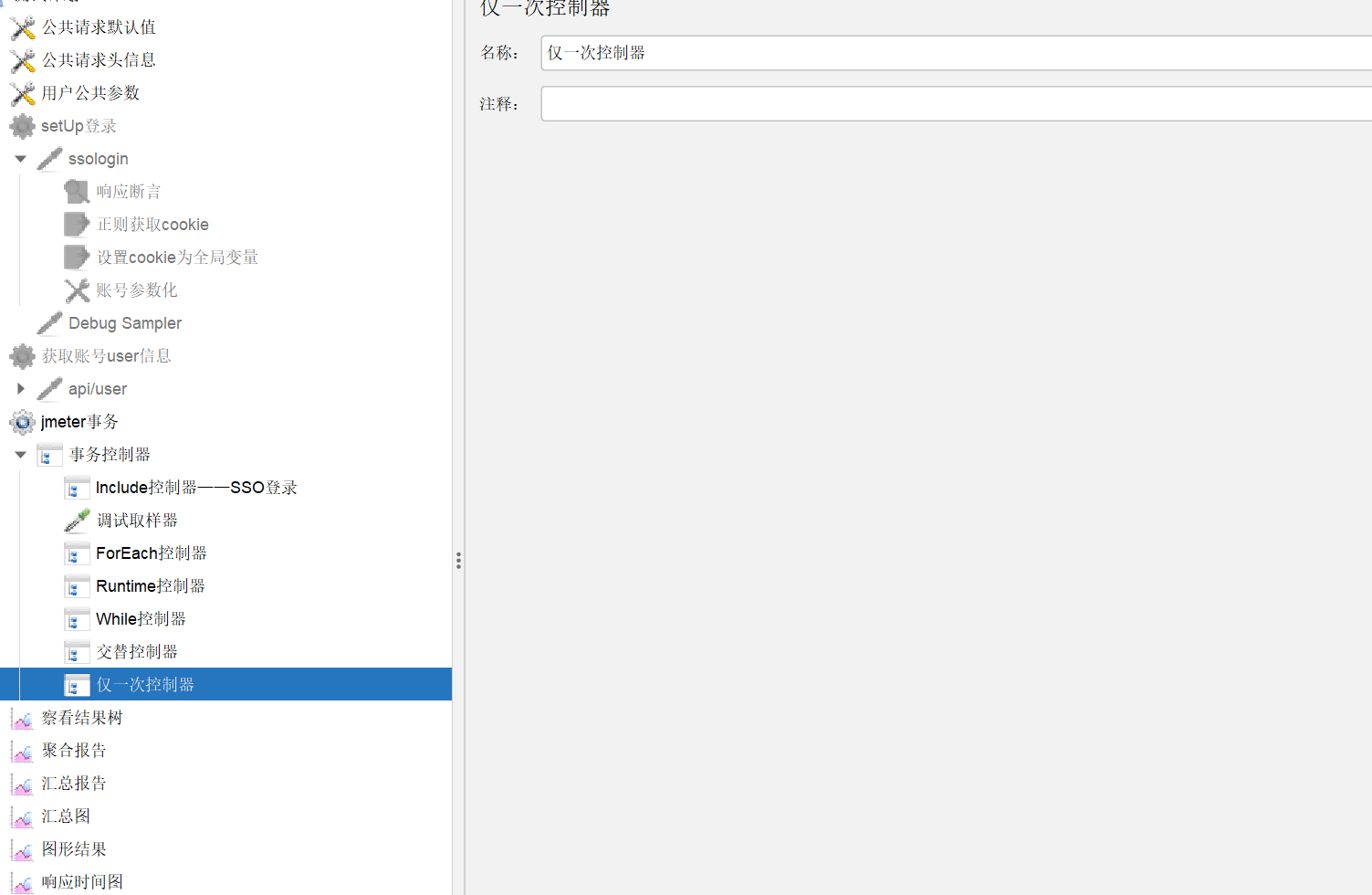Viewport: 1372px width, 895px height.
Task: Select 正则获取cookie label
Action: (152, 225)
